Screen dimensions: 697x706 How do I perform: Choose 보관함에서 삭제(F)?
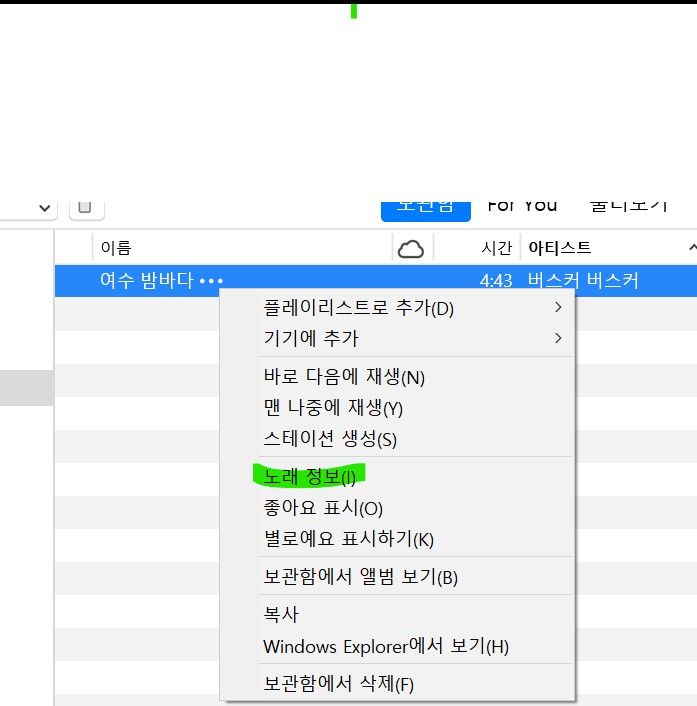[397, 683]
